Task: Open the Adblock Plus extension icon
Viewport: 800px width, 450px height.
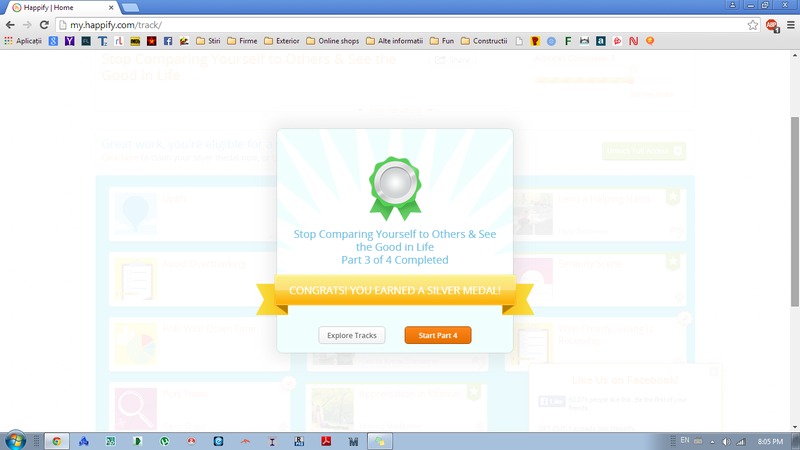Action: pyautogui.click(x=771, y=25)
